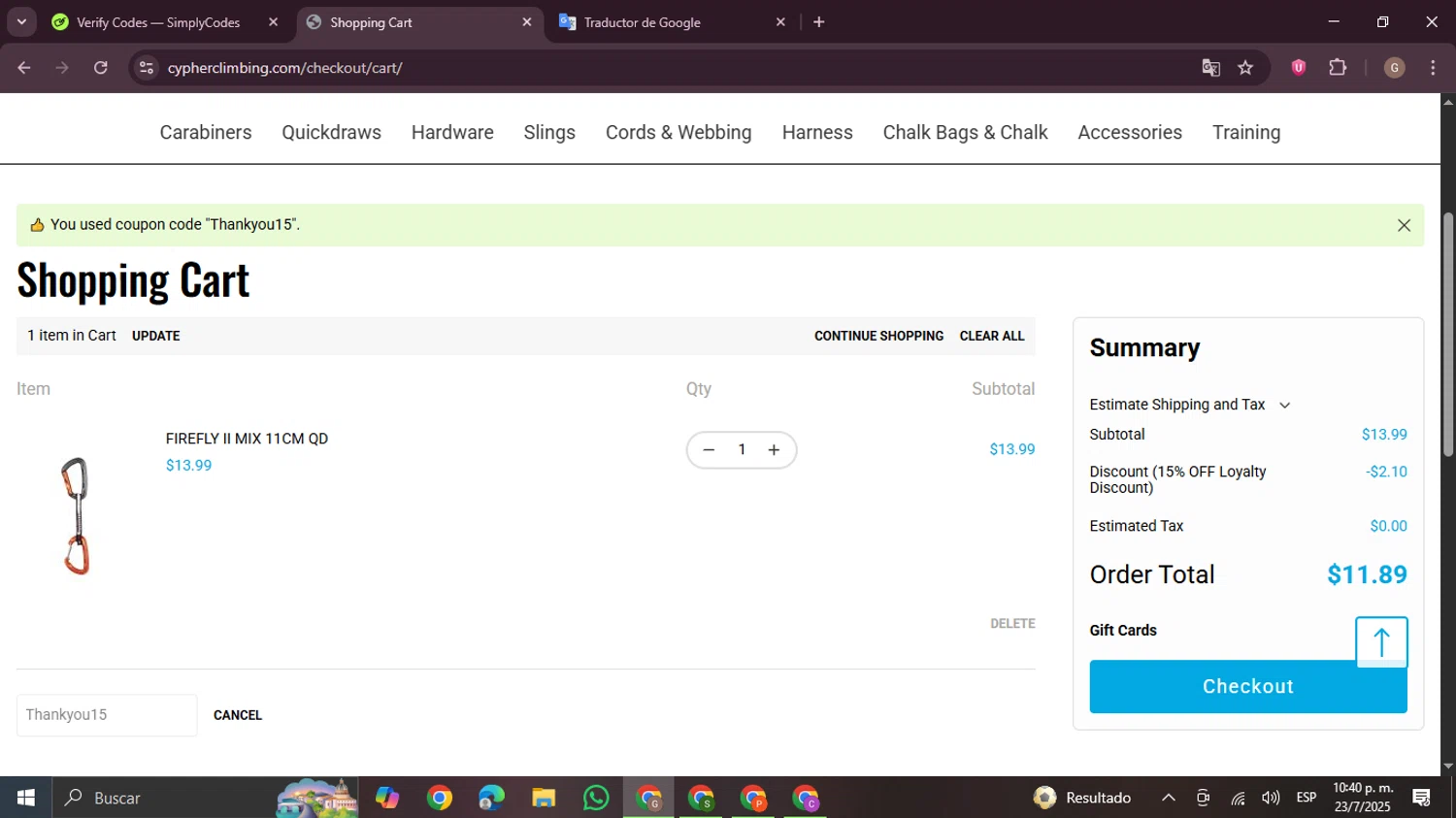The height and width of the screenshot is (818, 1456).
Task: Open the Quickdraws menu
Action: click(x=331, y=133)
